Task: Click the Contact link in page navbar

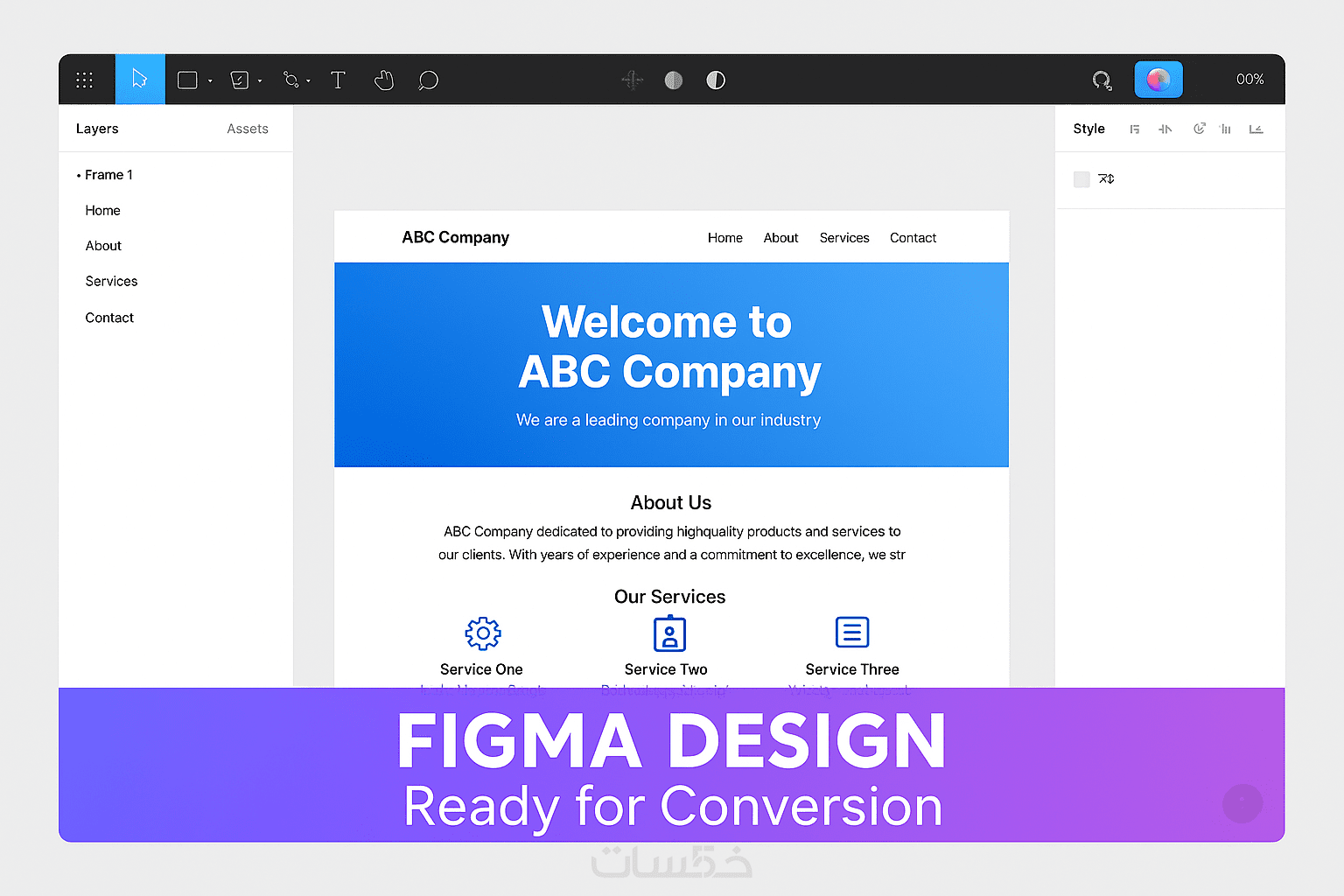Action: [913, 238]
